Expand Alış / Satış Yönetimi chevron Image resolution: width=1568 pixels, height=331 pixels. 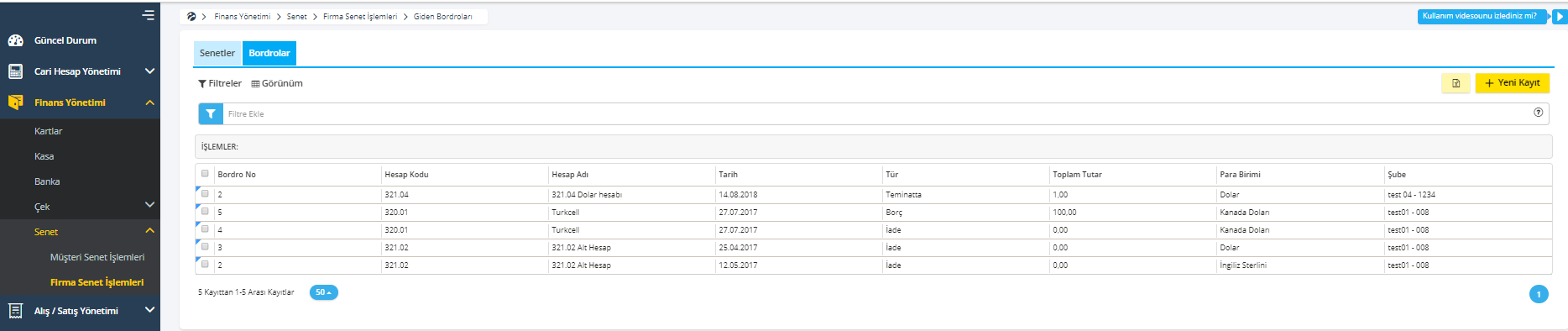(149, 309)
